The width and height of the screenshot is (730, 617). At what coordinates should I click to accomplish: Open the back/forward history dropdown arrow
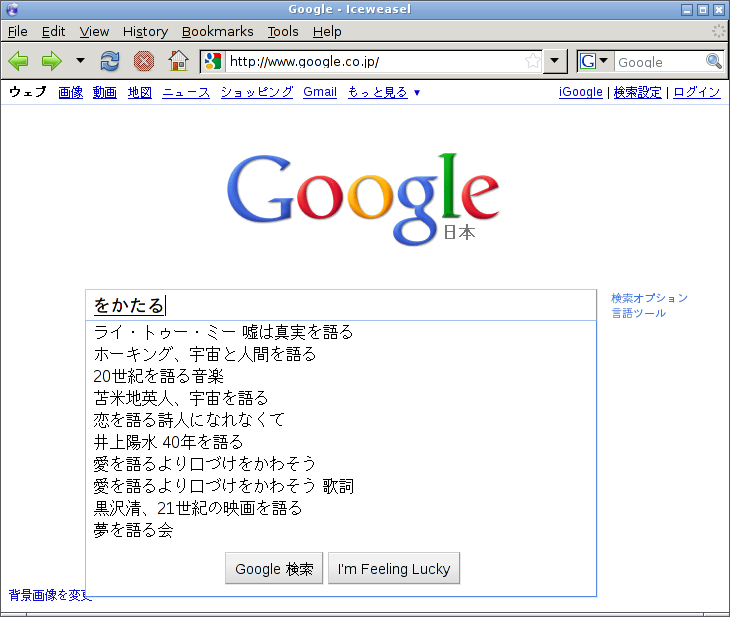coord(81,61)
